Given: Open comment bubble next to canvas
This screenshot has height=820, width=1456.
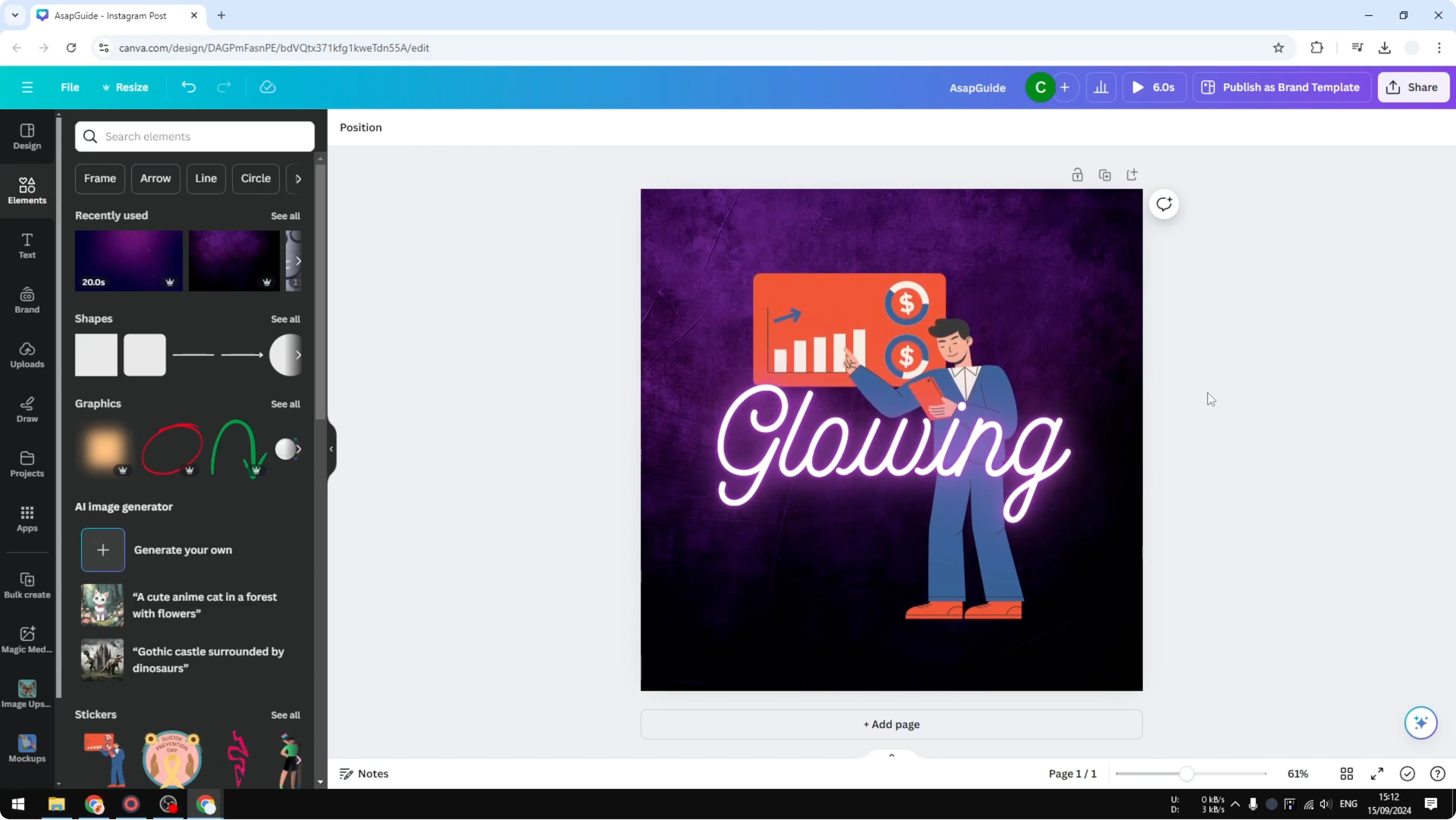Looking at the screenshot, I should (x=1164, y=204).
